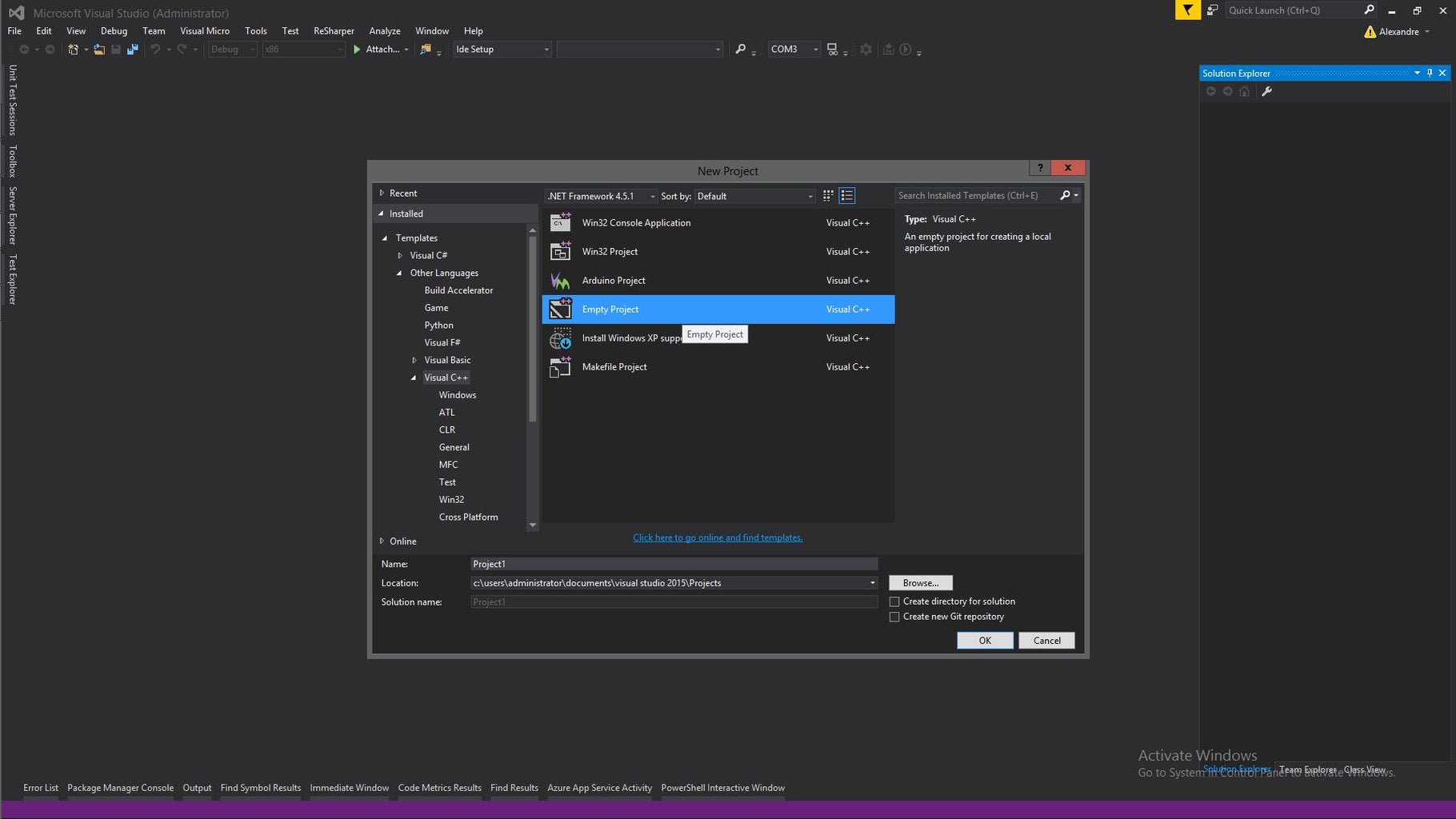Switch templates to large icons view
The image size is (1456, 819).
pos(828,195)
